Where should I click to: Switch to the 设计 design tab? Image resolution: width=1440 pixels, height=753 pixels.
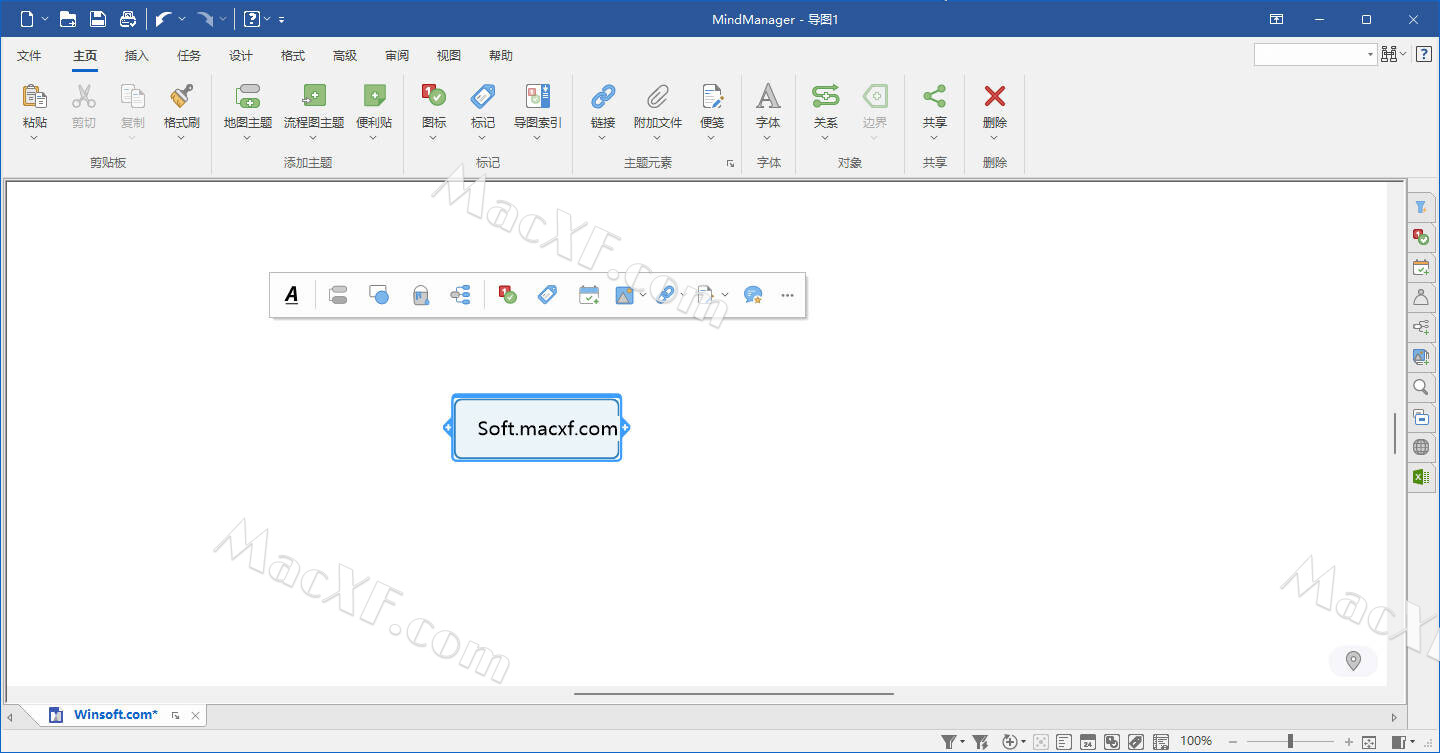click(241, 56)
